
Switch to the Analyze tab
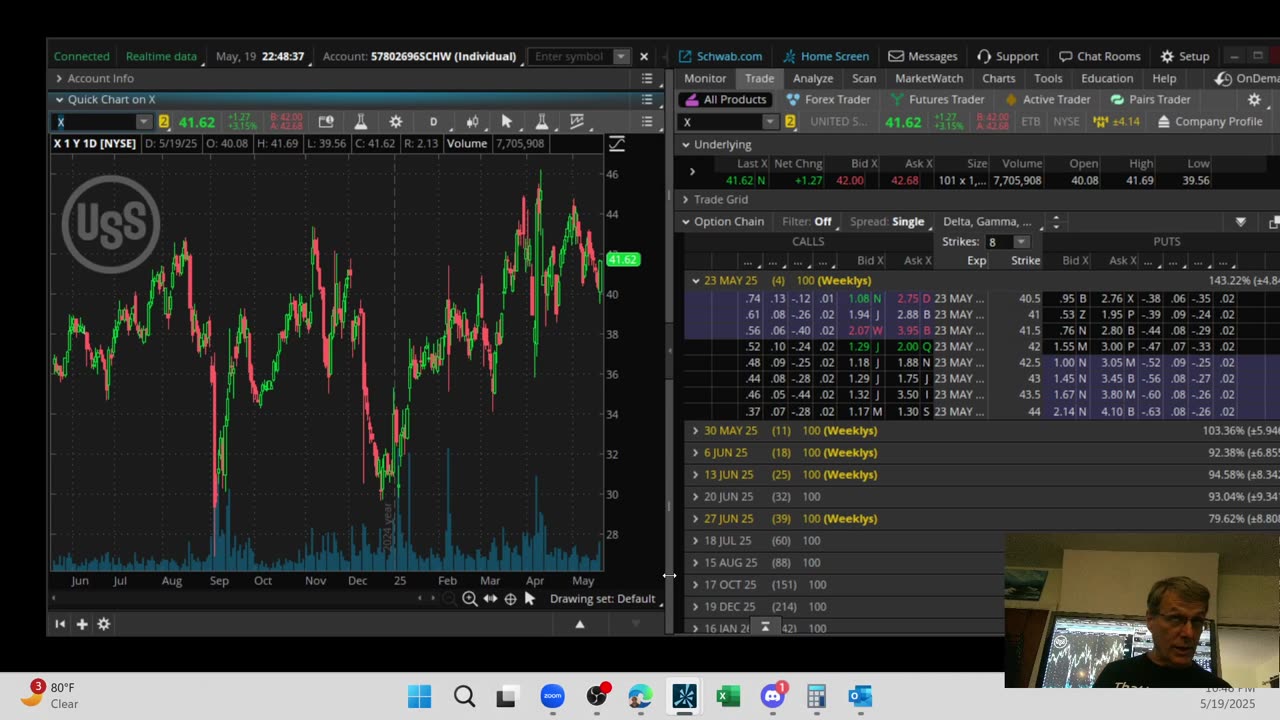pos(812,78)
